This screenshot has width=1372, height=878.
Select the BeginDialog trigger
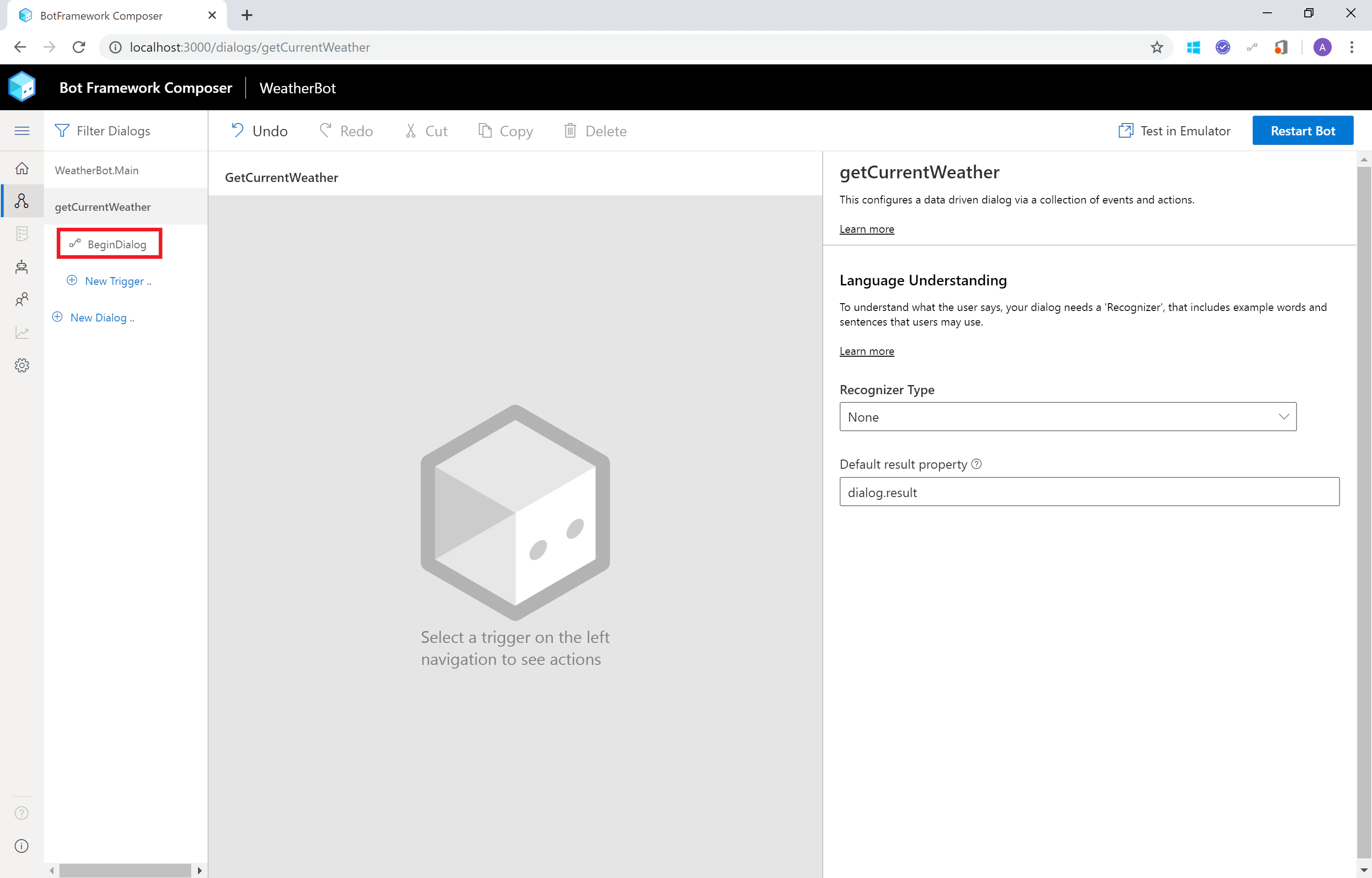coord(109,244)
